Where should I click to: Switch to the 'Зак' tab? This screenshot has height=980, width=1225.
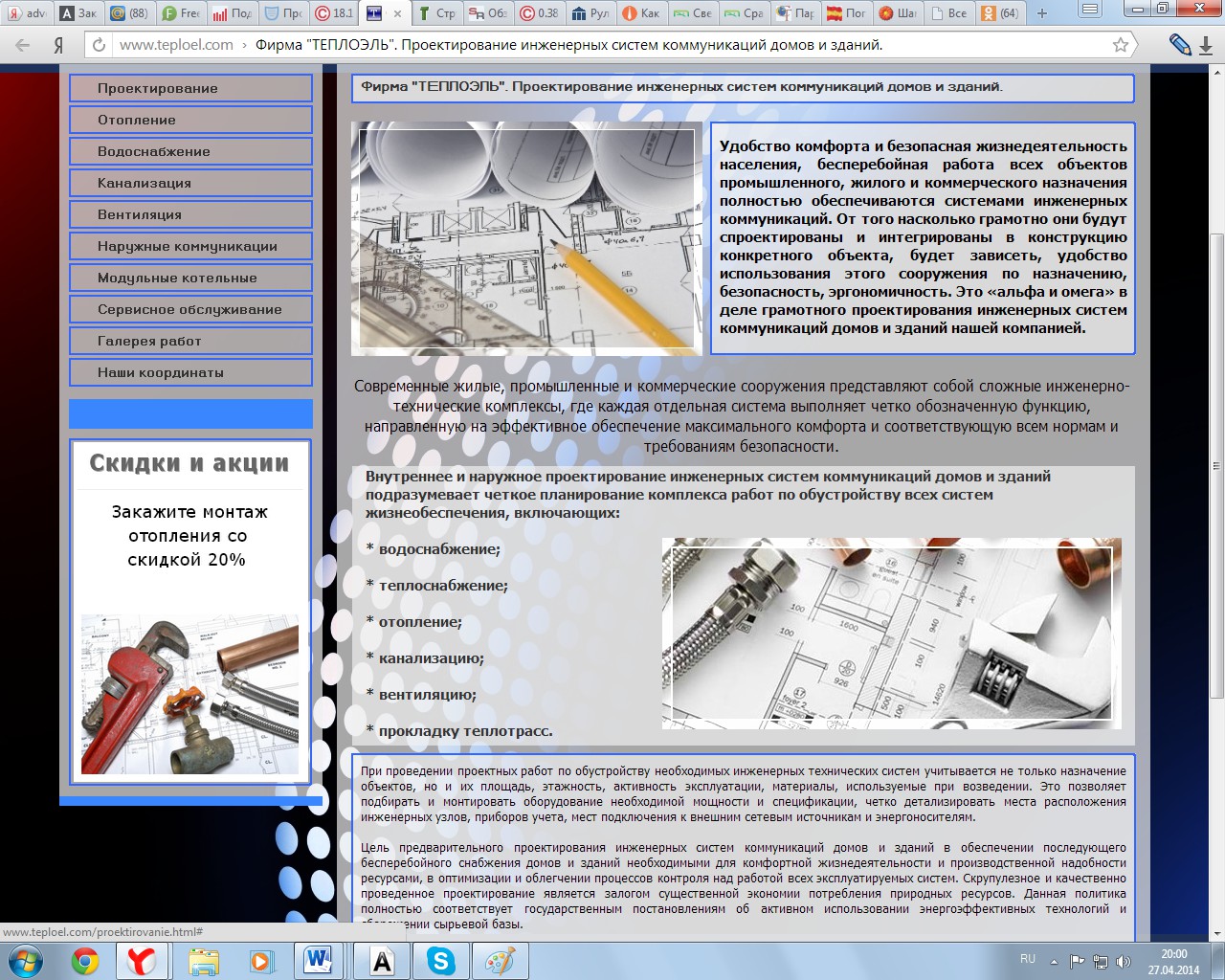click(78, 13)
